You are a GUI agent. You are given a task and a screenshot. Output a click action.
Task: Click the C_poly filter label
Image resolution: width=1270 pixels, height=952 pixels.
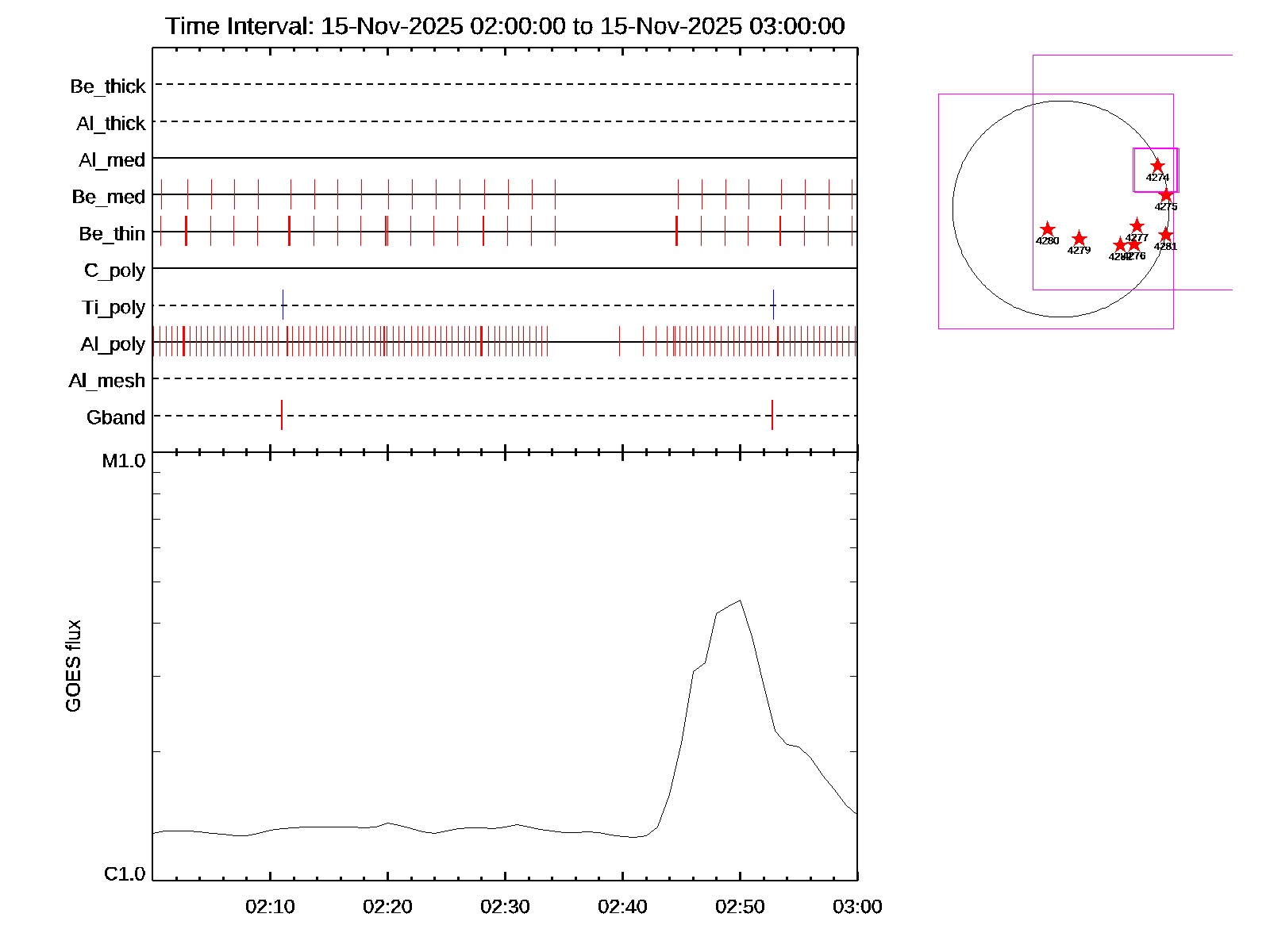point(114,271)
